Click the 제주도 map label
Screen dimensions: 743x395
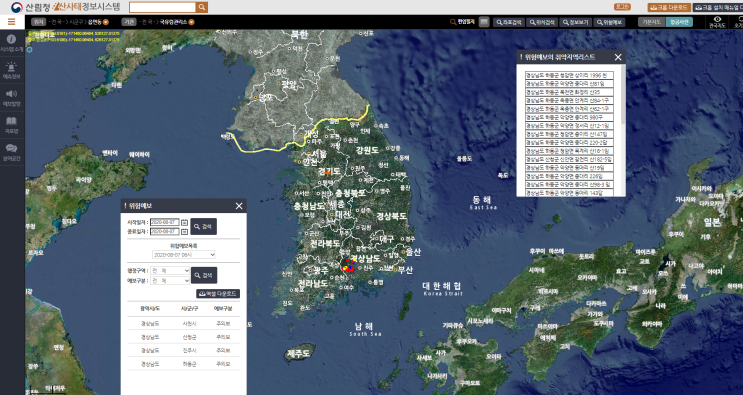[x=299, y=353]
